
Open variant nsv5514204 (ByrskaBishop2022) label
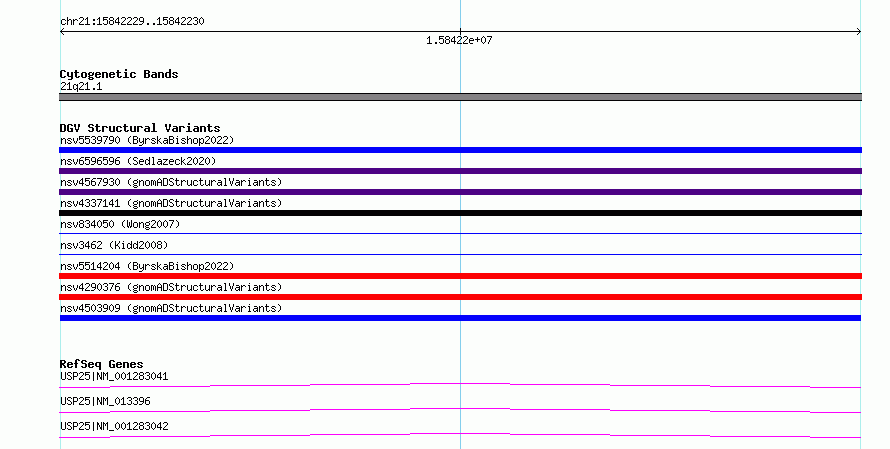pos(147,266)
